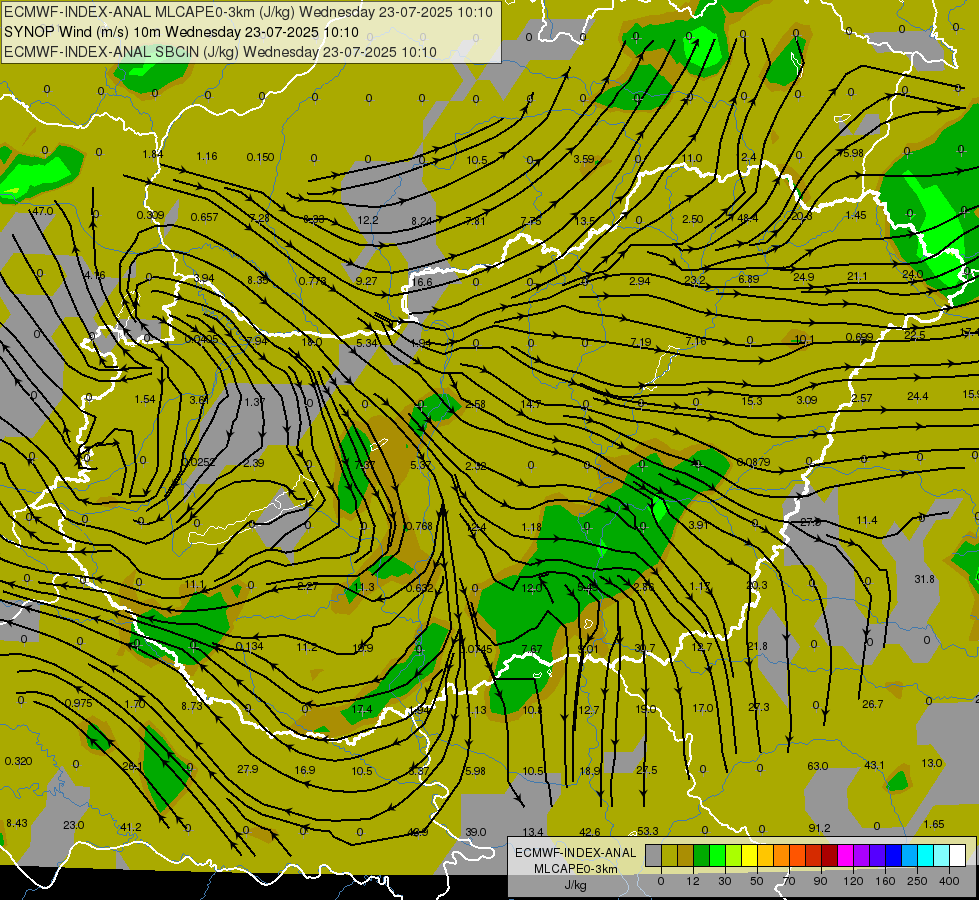Click the map value '0.699'

pyautogui.click(x=859, y=337)
